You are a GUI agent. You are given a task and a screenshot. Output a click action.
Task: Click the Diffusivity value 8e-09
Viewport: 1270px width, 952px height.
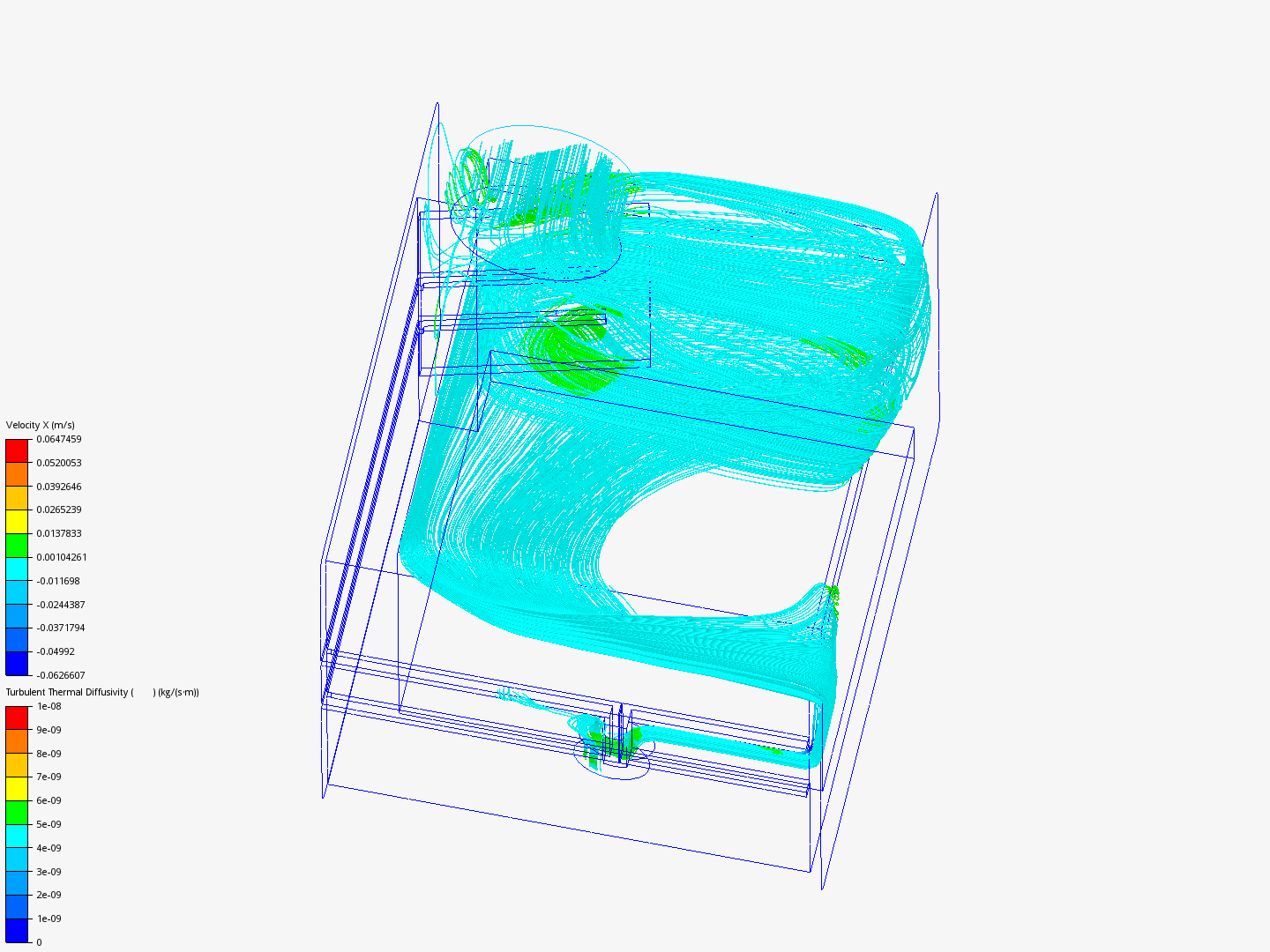(x=49, y=754)
